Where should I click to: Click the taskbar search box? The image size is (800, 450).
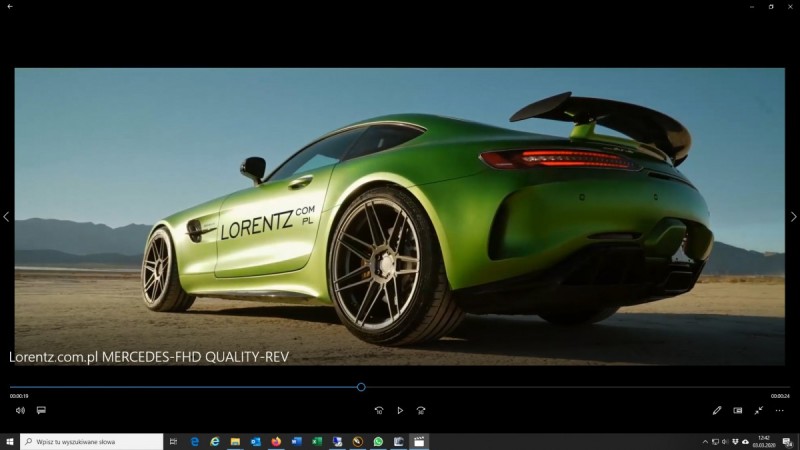[92, 441]
